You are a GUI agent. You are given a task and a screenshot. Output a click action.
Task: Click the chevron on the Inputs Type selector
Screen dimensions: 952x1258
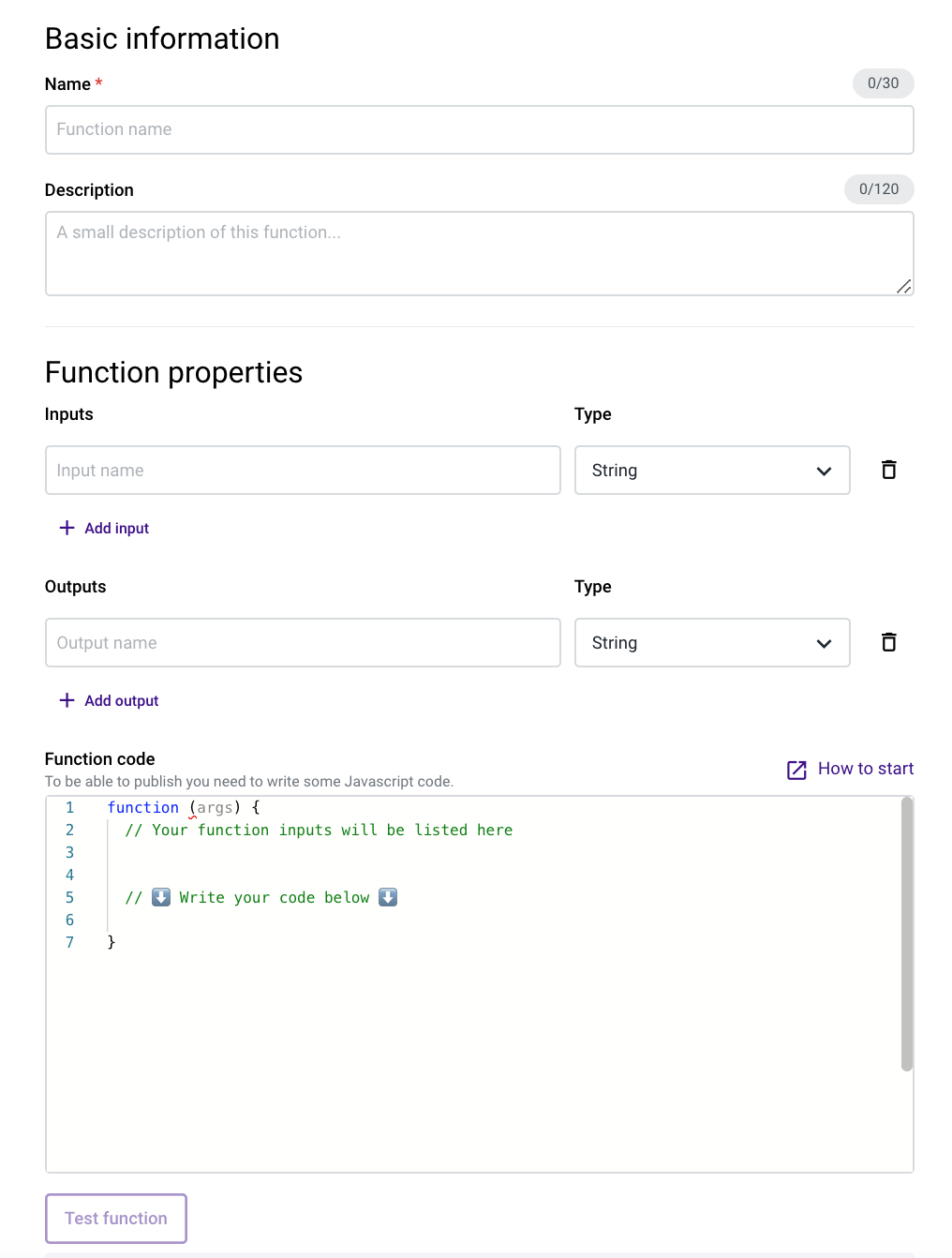824,471
